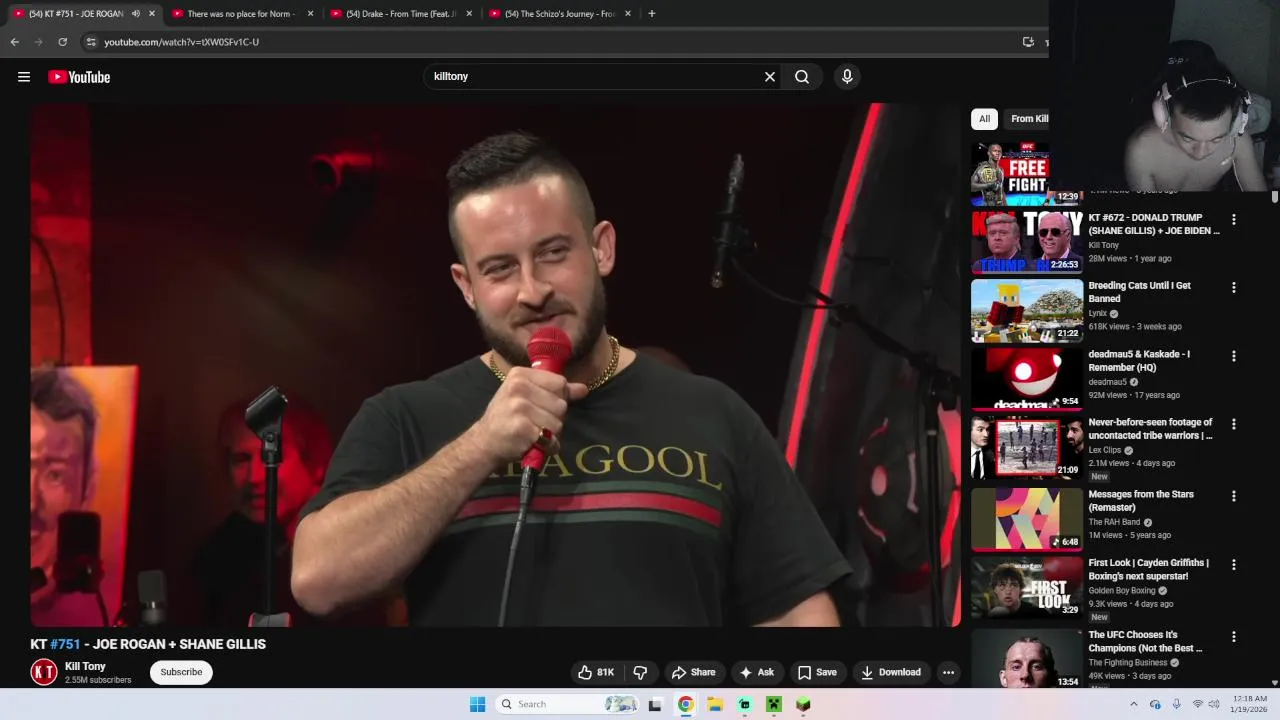Image resolution: width=1280 pixels, height=720 pixels.
Task: Open options for Breeding Cats Until I Get Banned
Action: coord(1233,287)
